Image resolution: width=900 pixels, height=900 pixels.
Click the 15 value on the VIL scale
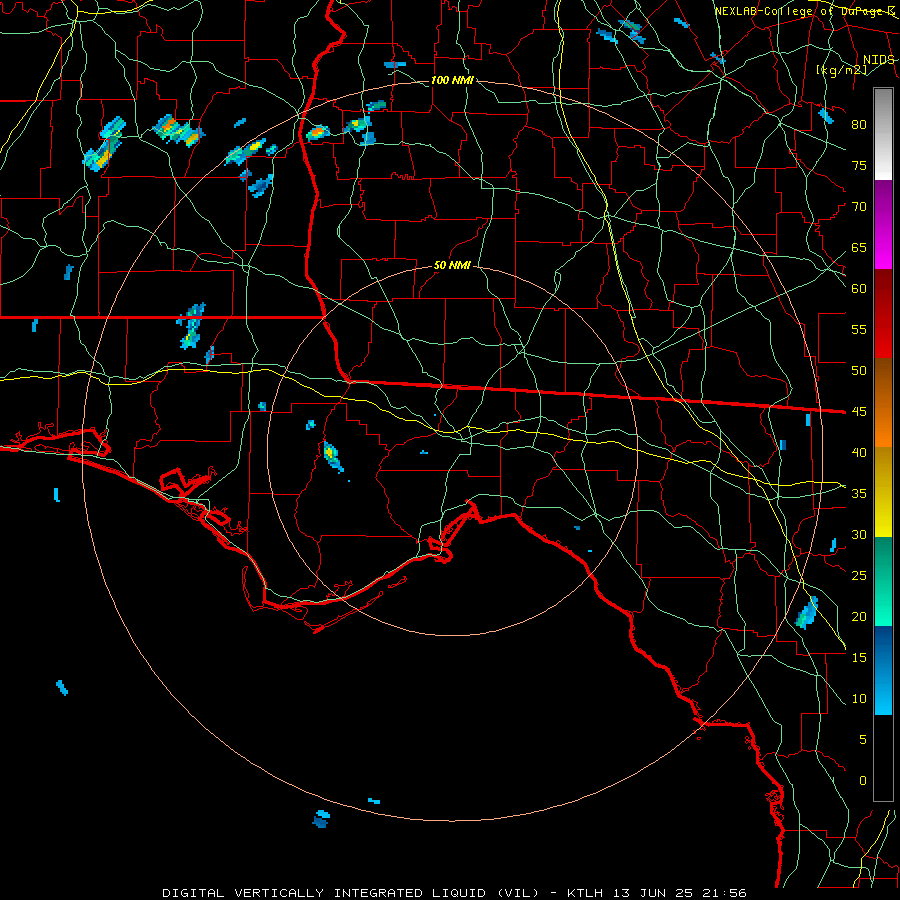coord(859,658)
